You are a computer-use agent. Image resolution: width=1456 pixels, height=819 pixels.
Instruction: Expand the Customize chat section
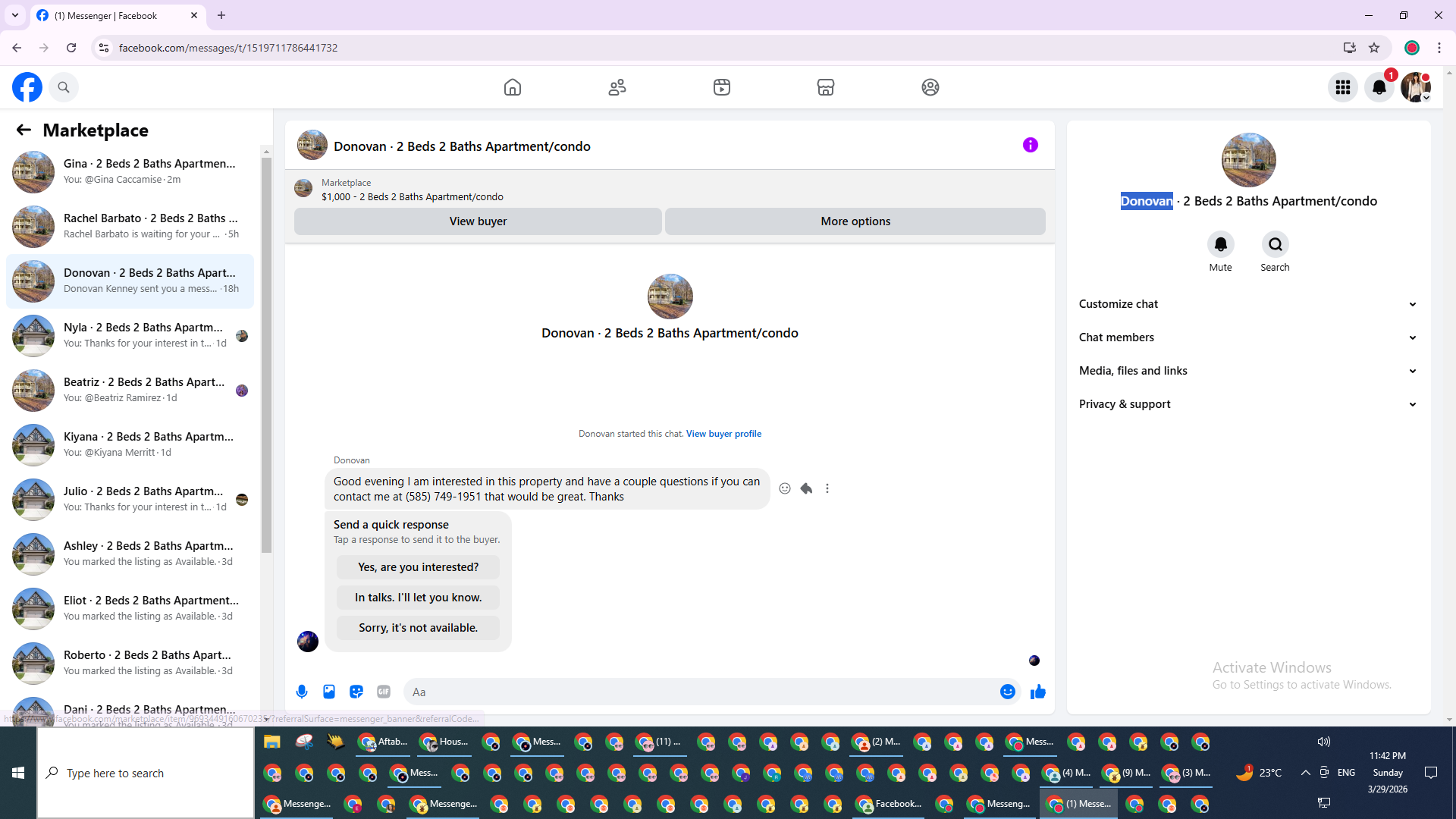[1249, 304]
